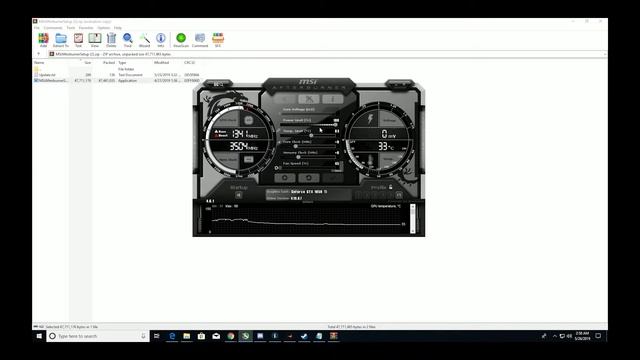Go up one folder in WinRAR
The height and width of the screenshot is (360, 640).
[x=39, y=54]
